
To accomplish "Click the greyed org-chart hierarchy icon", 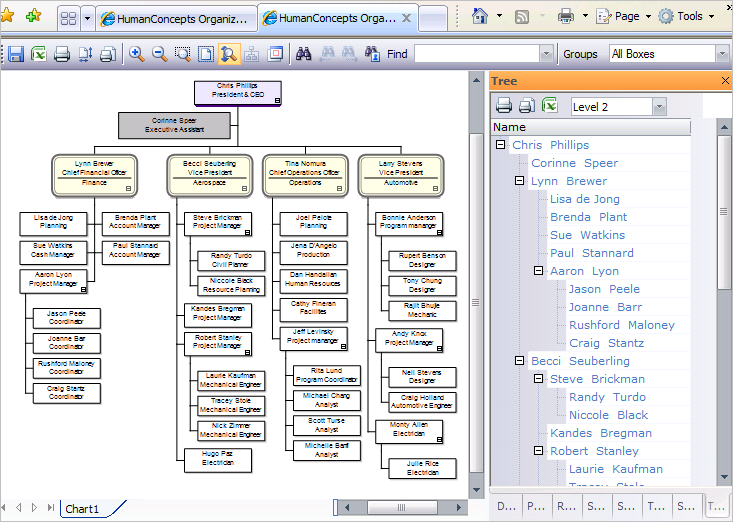I will click(x=252, y=54).
